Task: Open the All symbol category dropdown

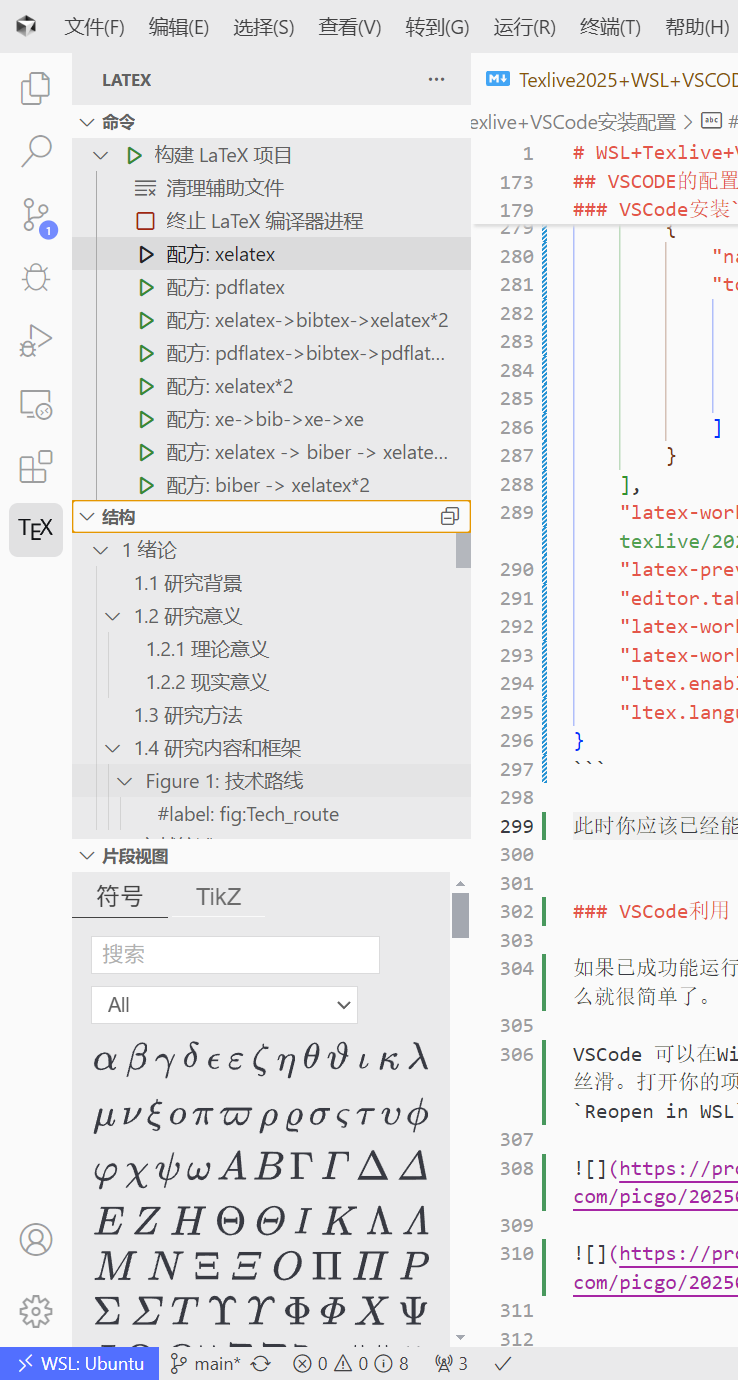Action: 224,1005
